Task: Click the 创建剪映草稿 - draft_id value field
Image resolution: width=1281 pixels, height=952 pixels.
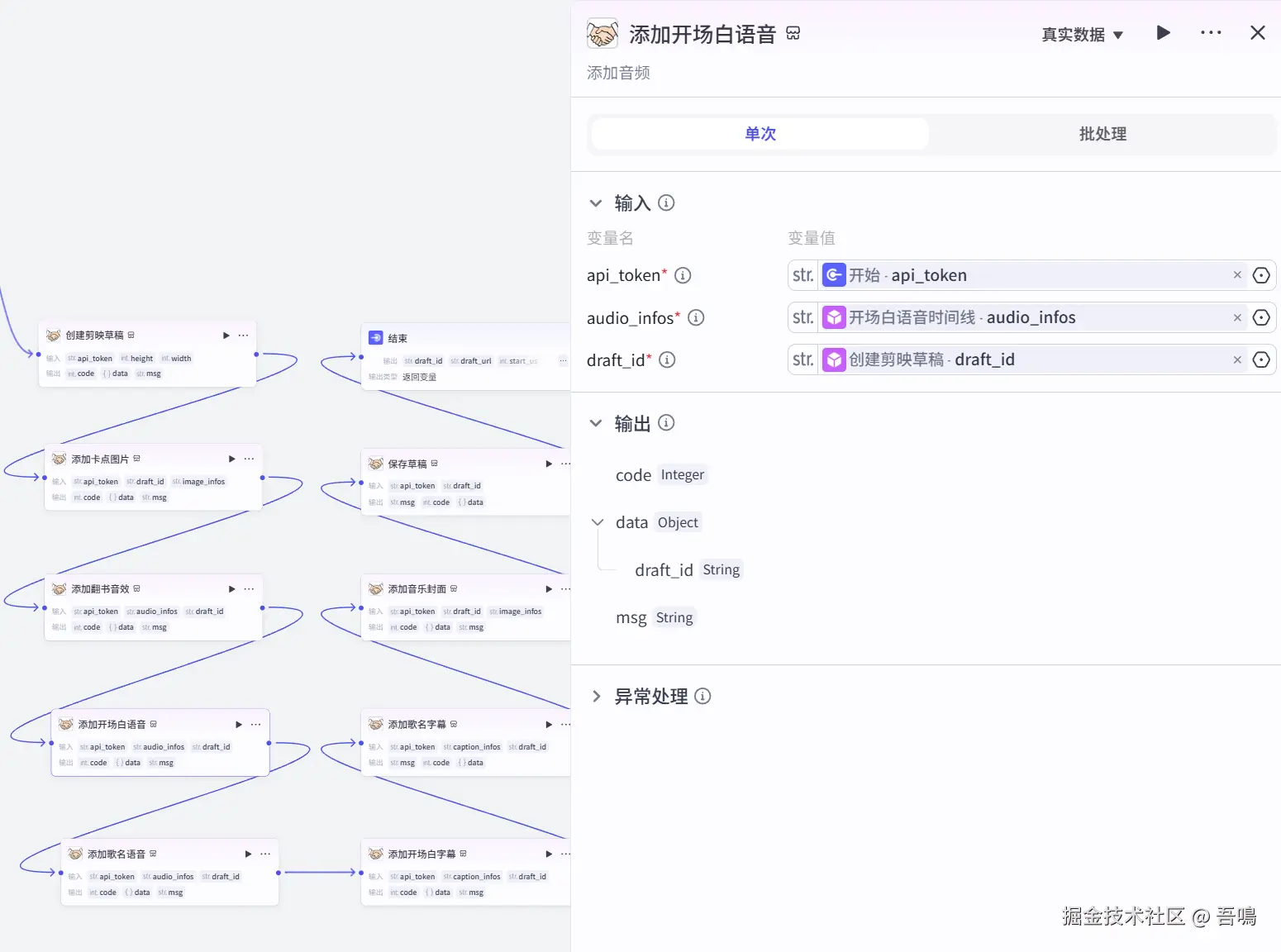Action: pos(1032,359)
